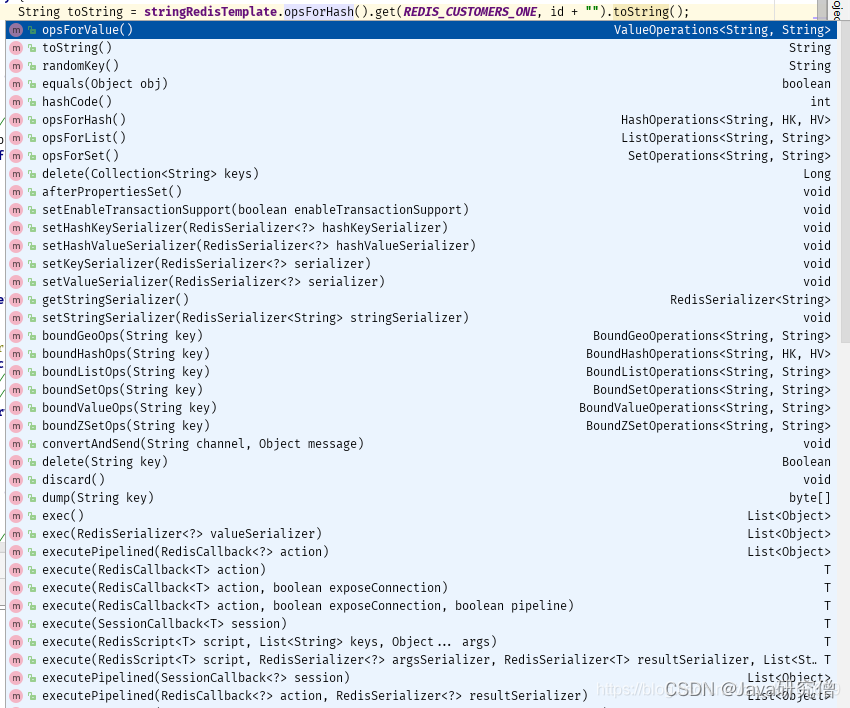Choose opsForHash() completion item
Screen dimensions: 850x708
tap(421, 119)
